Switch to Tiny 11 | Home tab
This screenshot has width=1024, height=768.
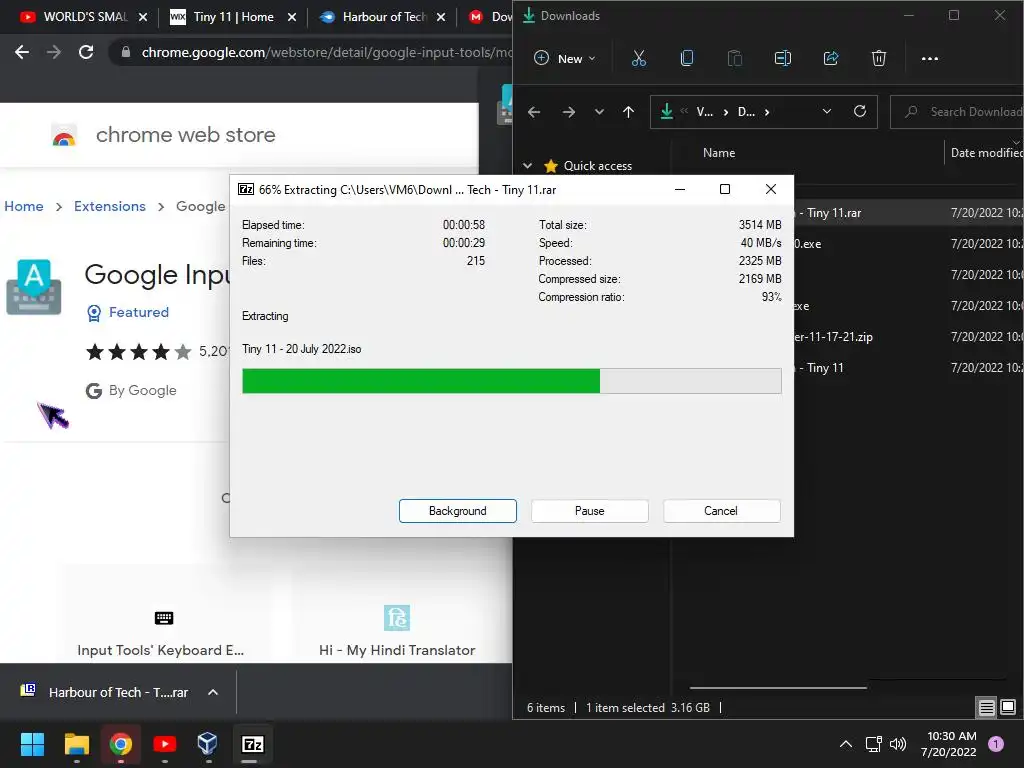tap(223, 17)
